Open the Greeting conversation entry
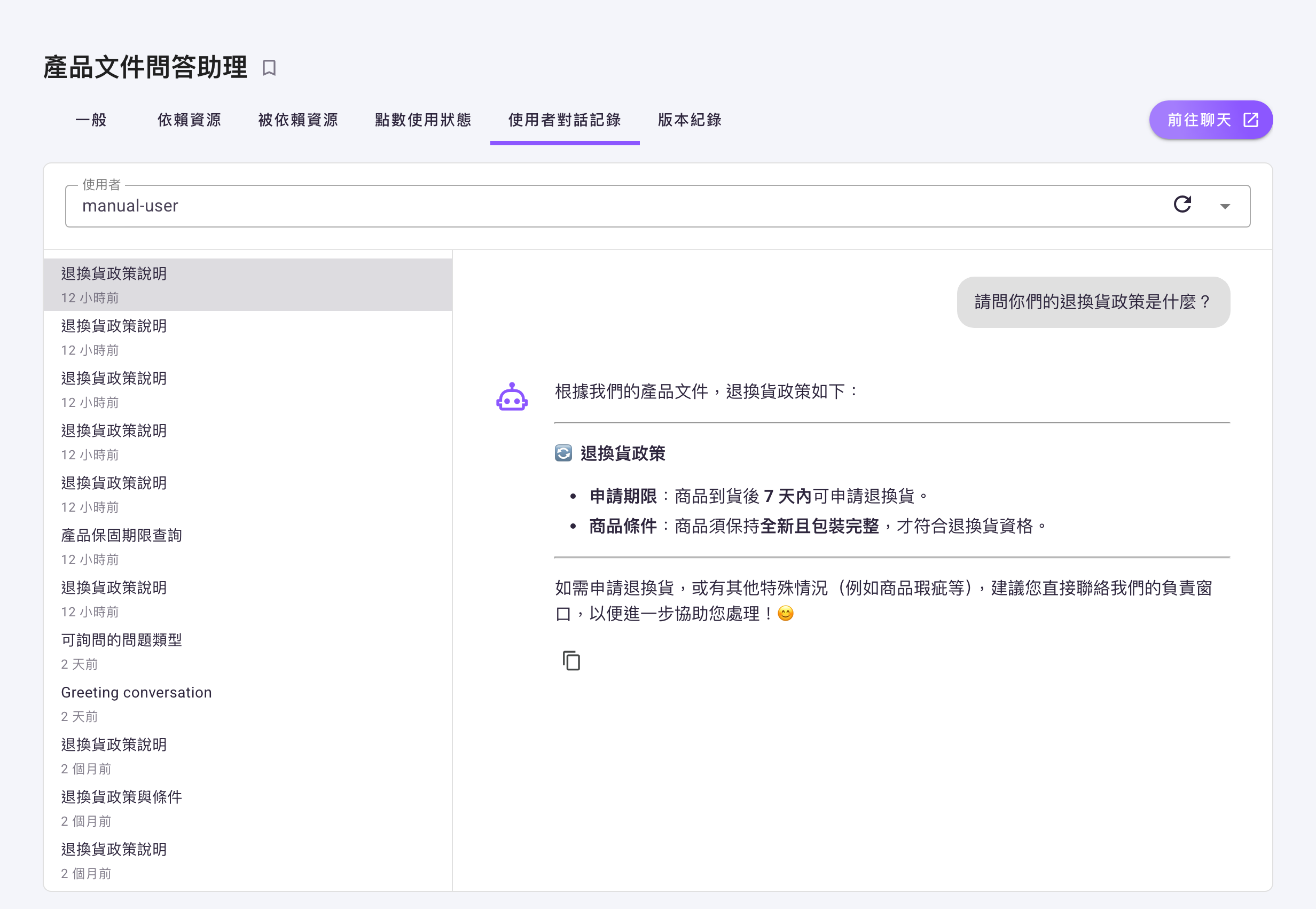This screenshot has width=1316, height=909. (248, 704)
